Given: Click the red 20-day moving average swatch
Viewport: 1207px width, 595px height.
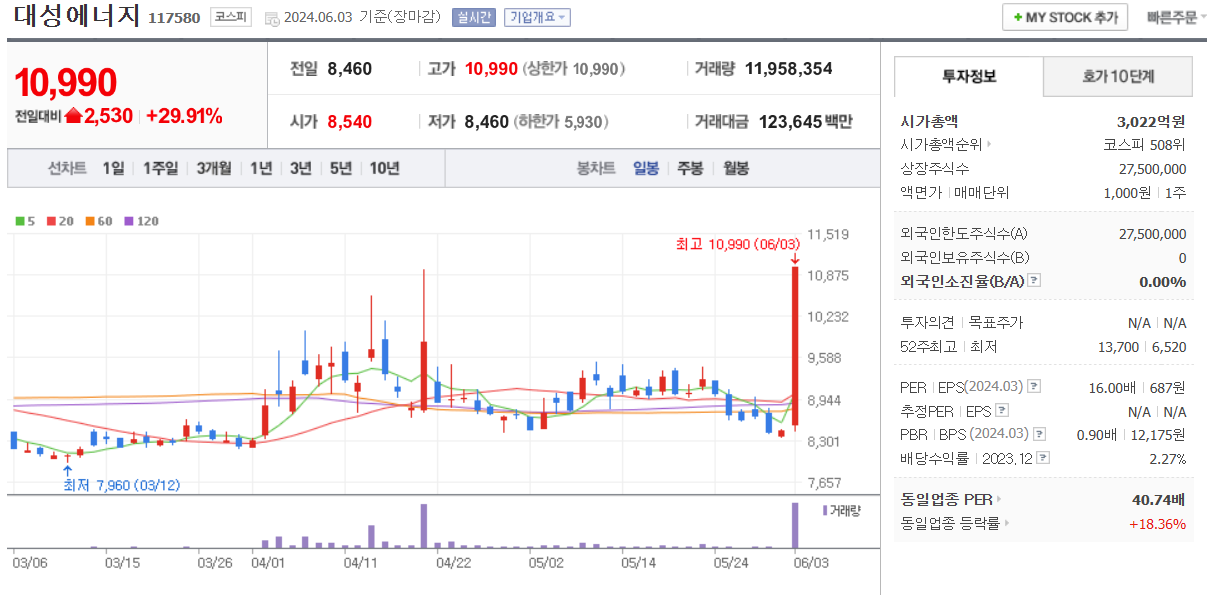Looking at the screenshot, I should [x=50, y=221].
